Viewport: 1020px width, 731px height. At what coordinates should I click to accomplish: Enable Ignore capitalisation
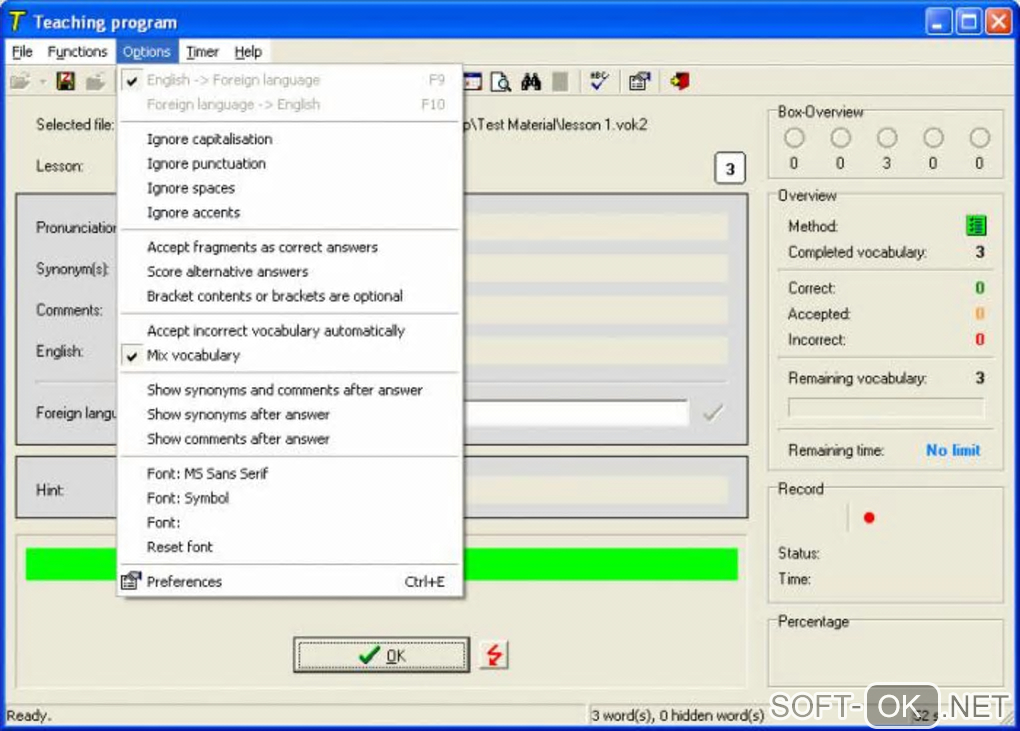pyautogui.click(x=290, y=139)
